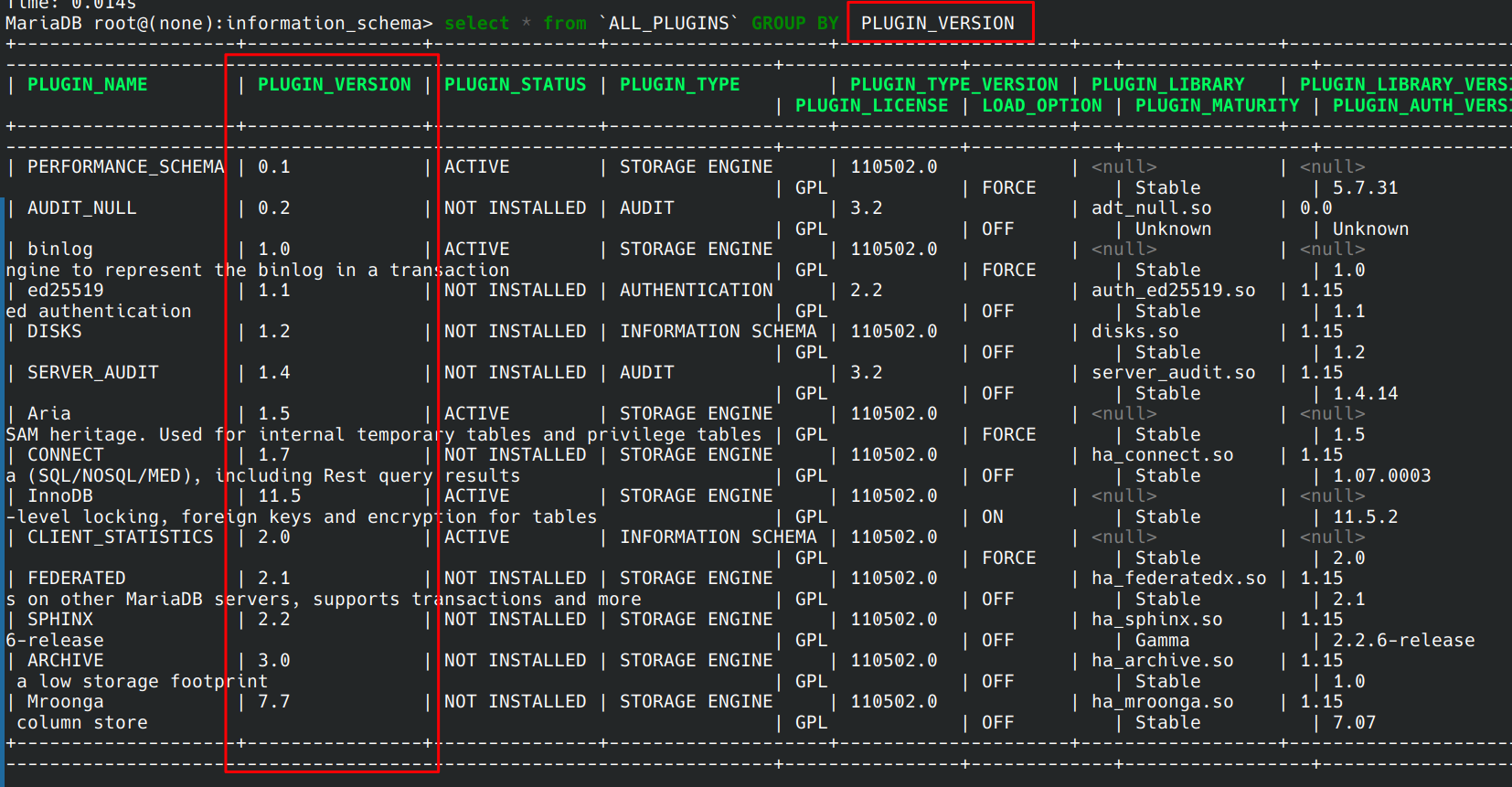Click the 'column store' description text

(x=82, y=723)
